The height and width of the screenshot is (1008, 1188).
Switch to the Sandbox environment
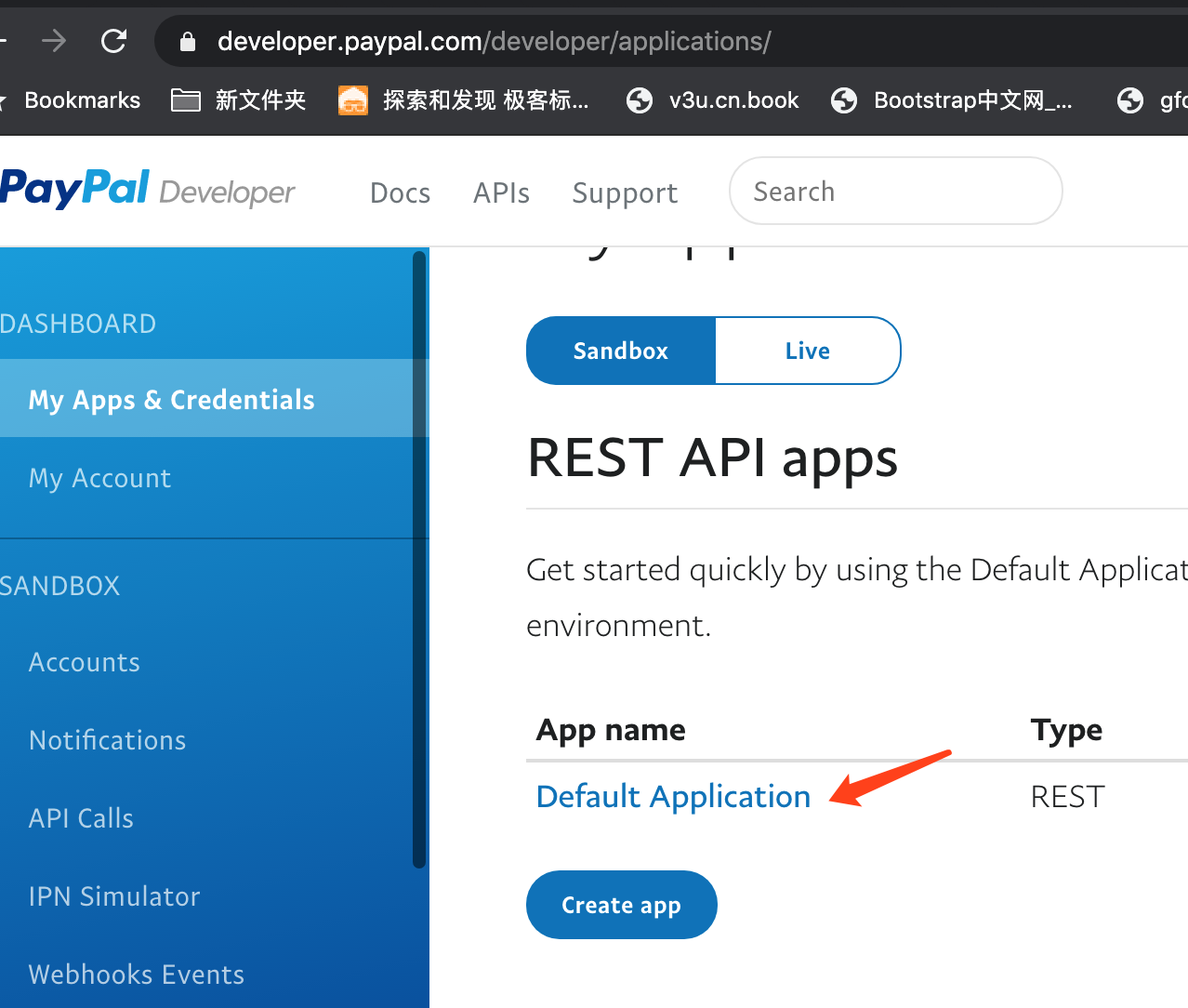621,351
